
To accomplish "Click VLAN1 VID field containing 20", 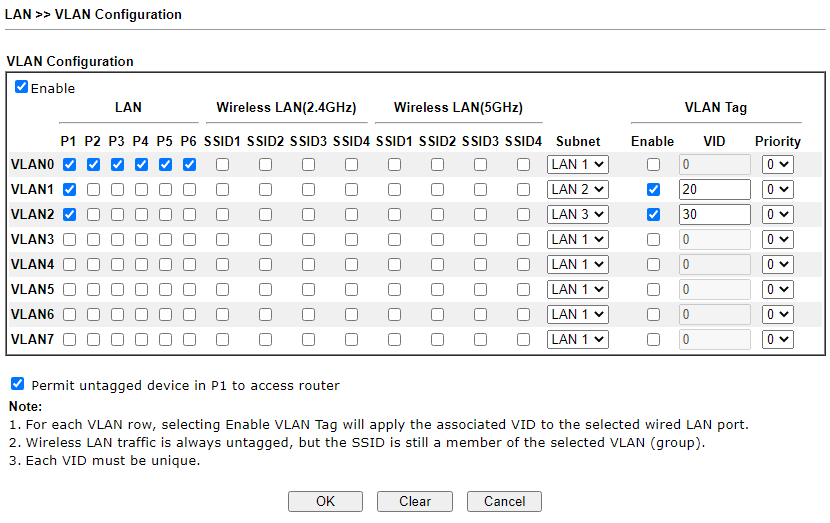I will (714, 189).
